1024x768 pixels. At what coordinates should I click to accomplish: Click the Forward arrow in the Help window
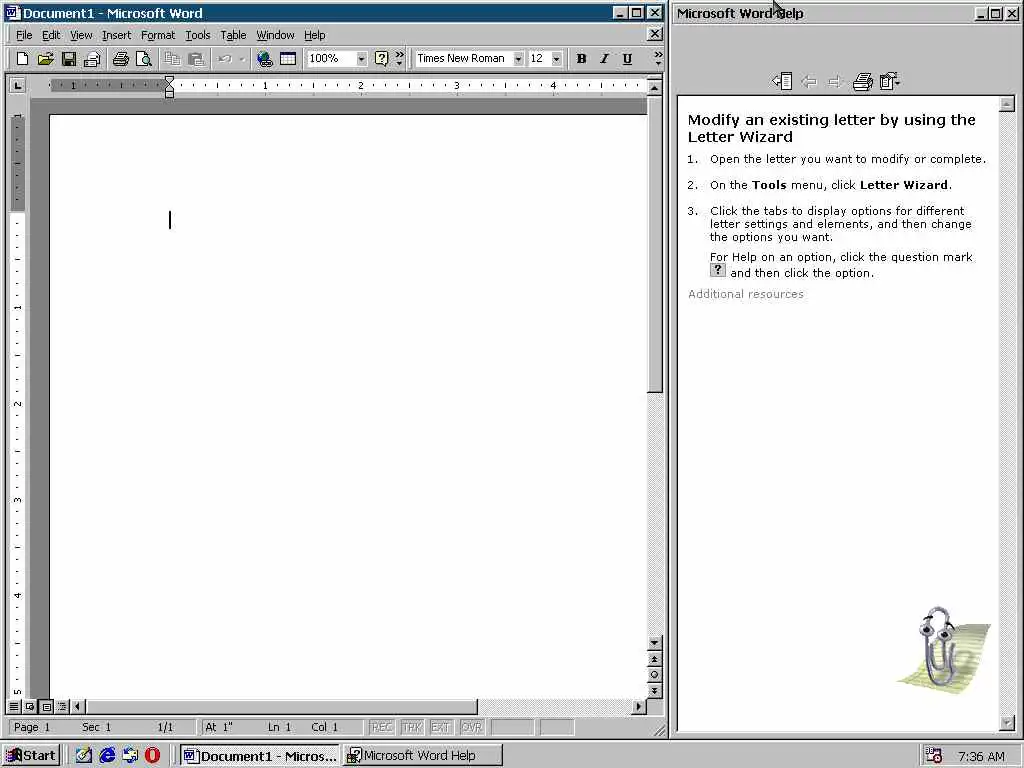(835, 82)
